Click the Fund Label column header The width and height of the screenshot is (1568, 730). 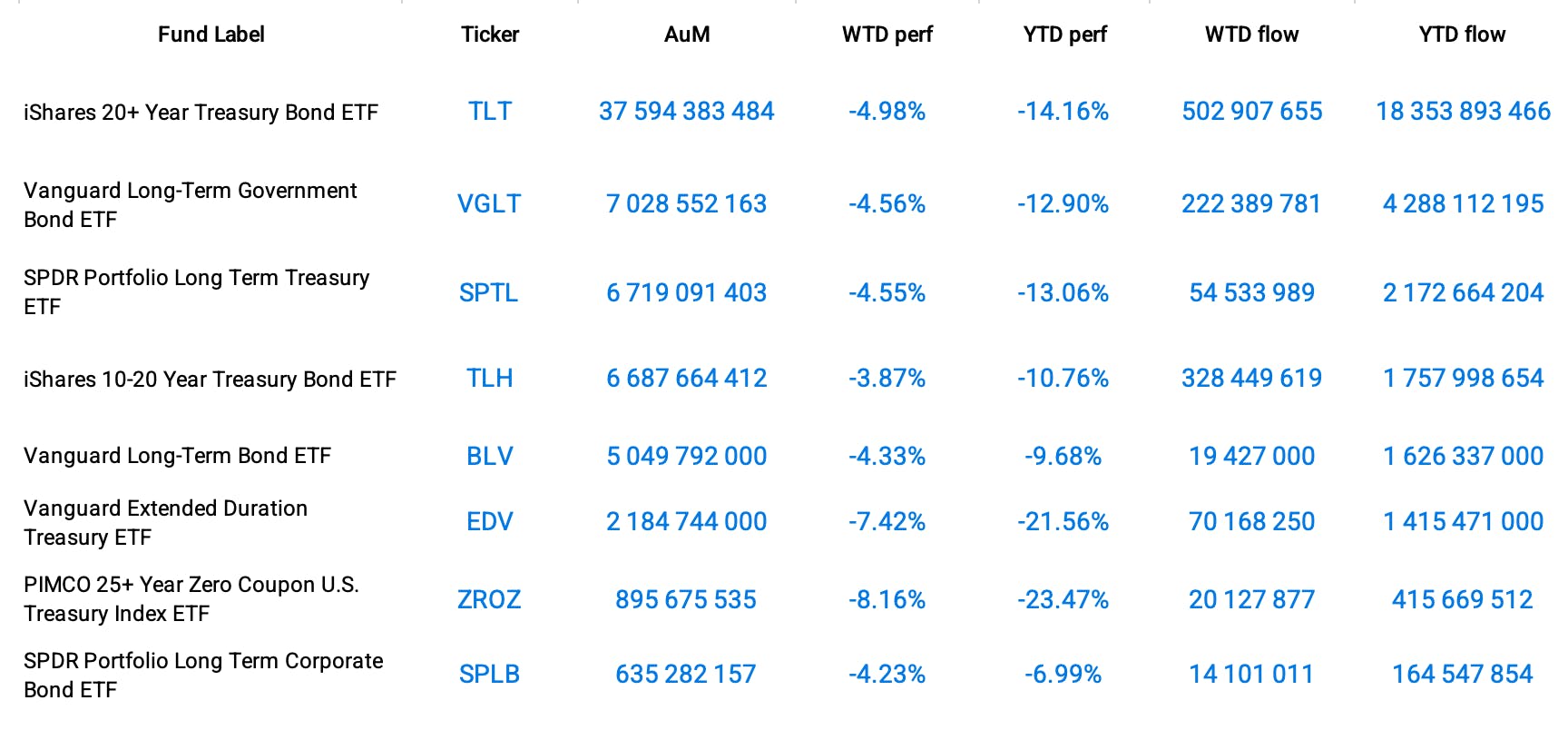point(211,35)
